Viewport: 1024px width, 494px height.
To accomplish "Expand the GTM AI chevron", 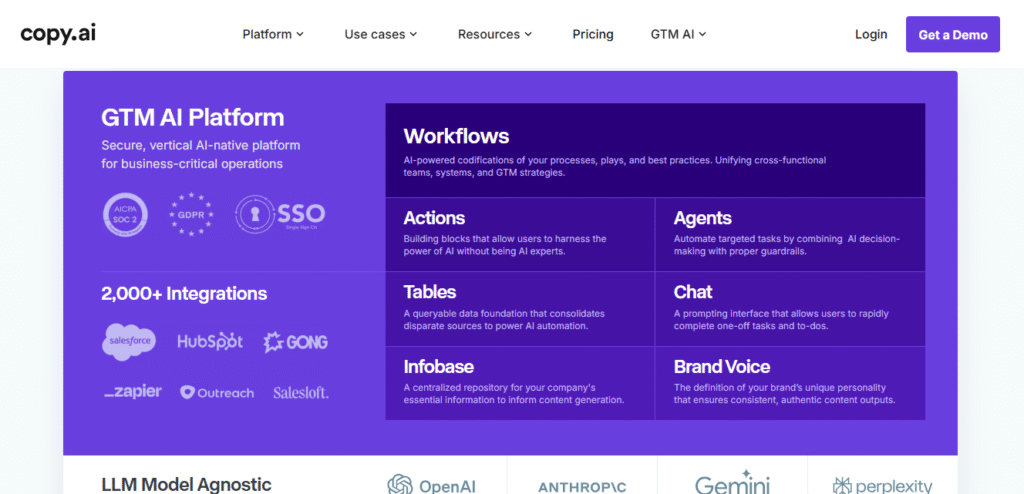I will 703,34.
